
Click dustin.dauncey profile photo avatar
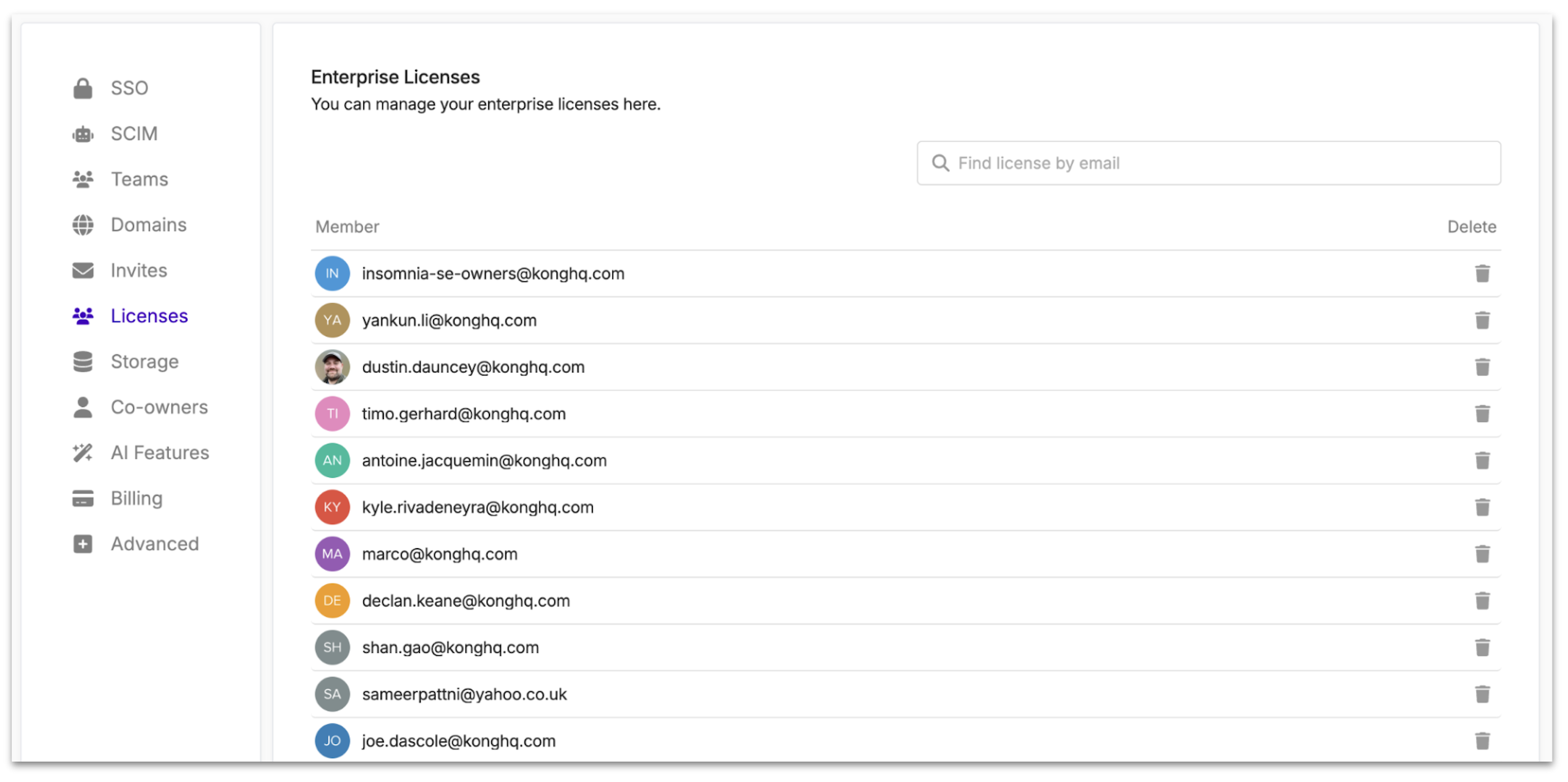tap(332, 367)
